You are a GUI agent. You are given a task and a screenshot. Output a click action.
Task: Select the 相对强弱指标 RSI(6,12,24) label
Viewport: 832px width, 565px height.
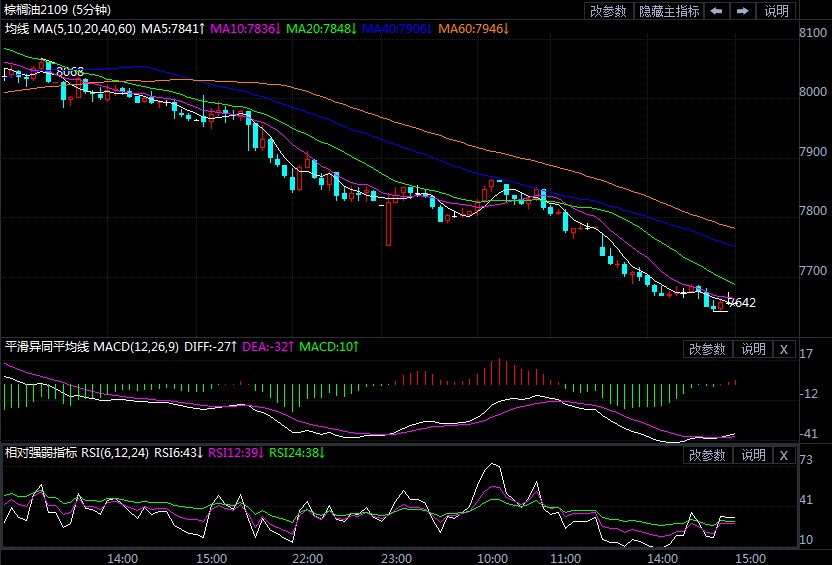click(x=77, y=453)
